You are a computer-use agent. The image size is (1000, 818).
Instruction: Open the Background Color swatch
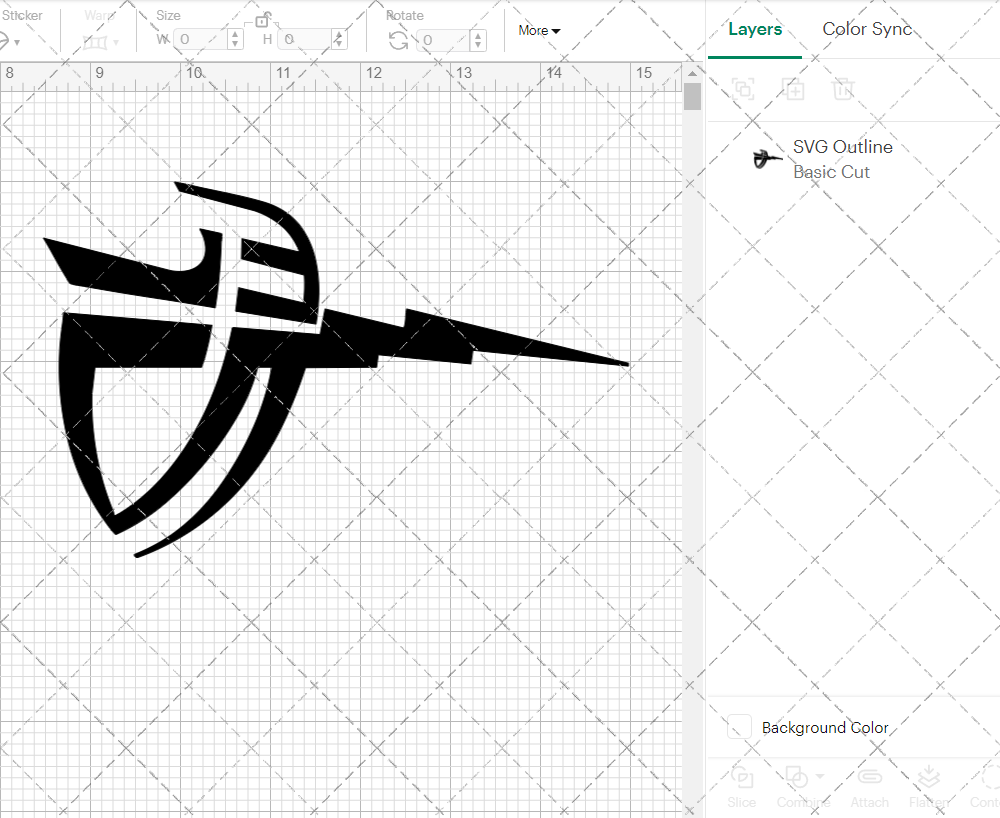pyautogui.click(x=738, y=727)
